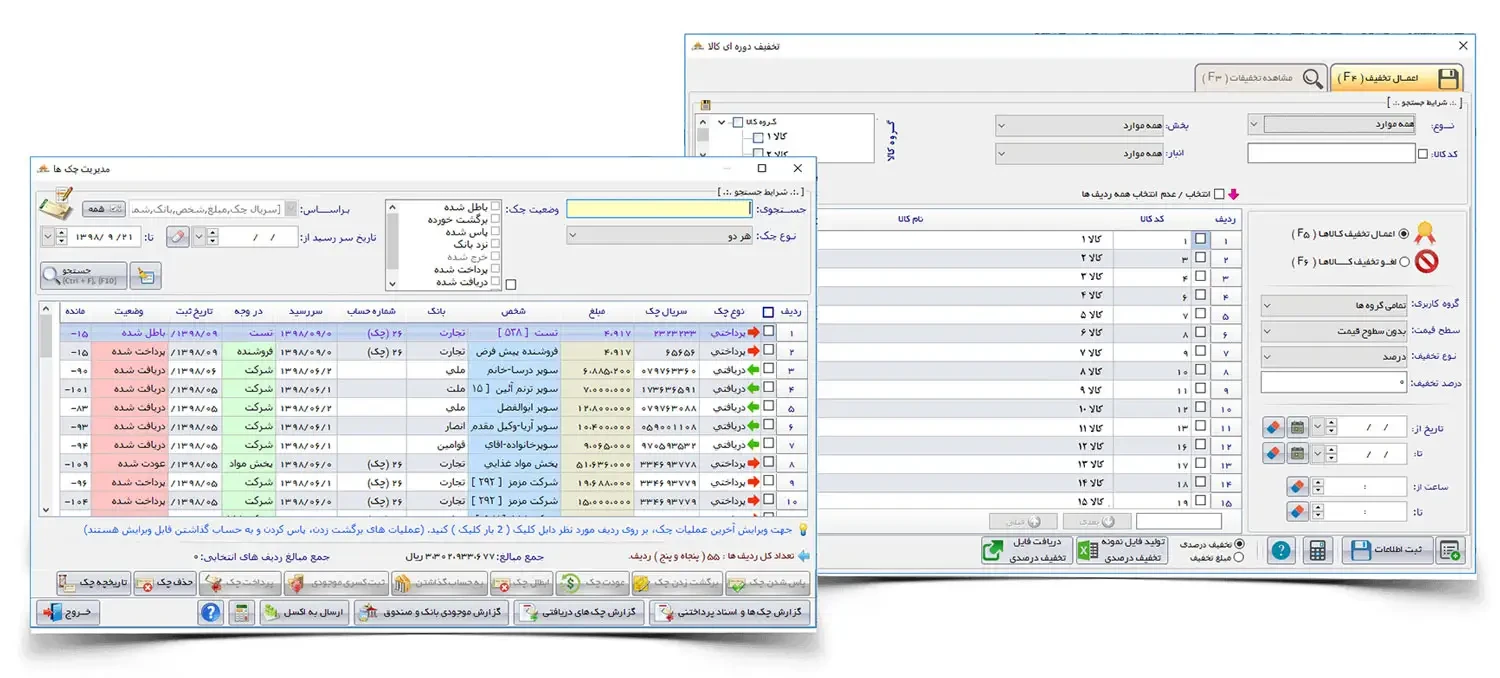The height and width of the screenshot is (678, 1500).
Task: Check the 'باطل شده' cheque status checkbox
Action: (x=495, y=206)
